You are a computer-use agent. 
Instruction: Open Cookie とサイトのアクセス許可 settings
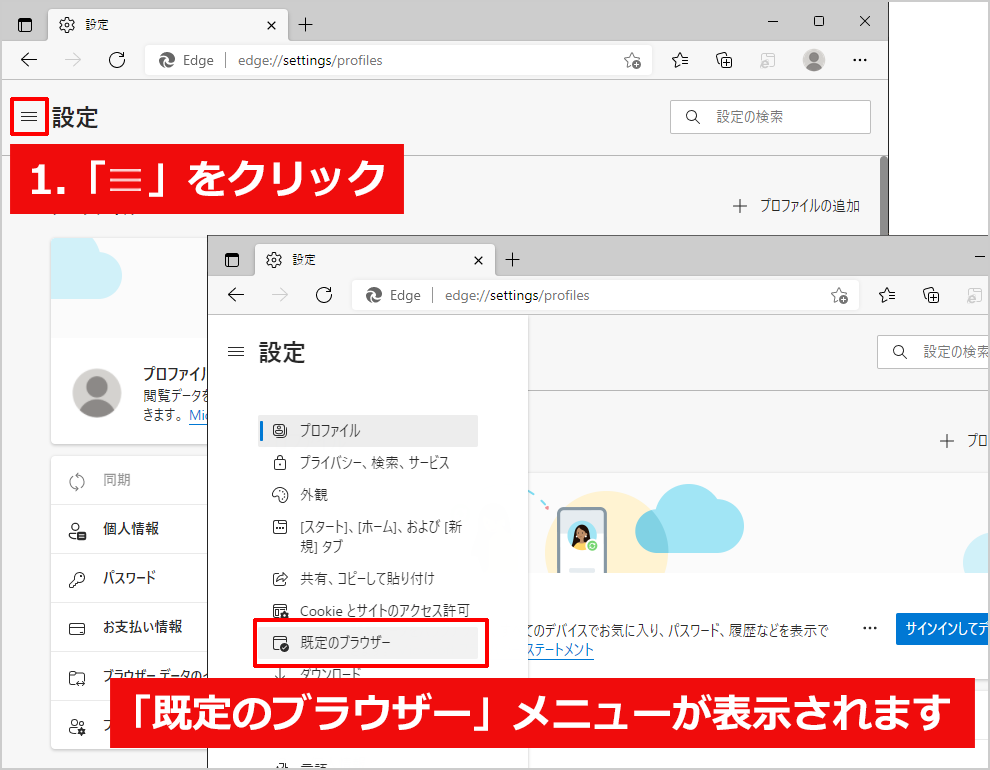pyautogui.click(x=384, y=611)
